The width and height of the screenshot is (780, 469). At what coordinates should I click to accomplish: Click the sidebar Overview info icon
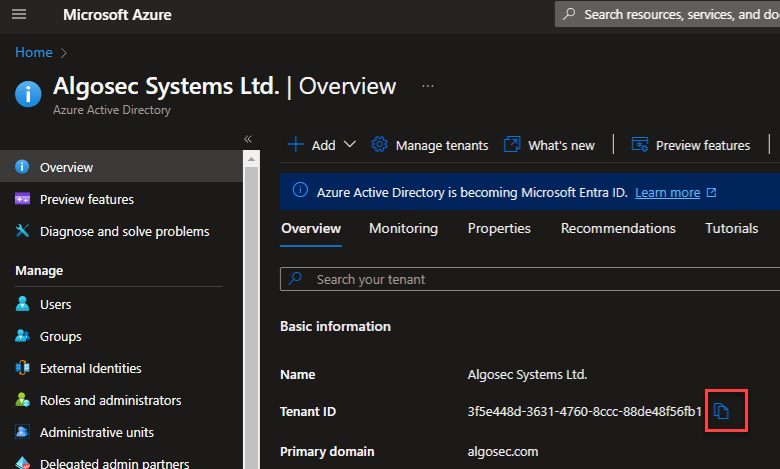tap(22, 167)
